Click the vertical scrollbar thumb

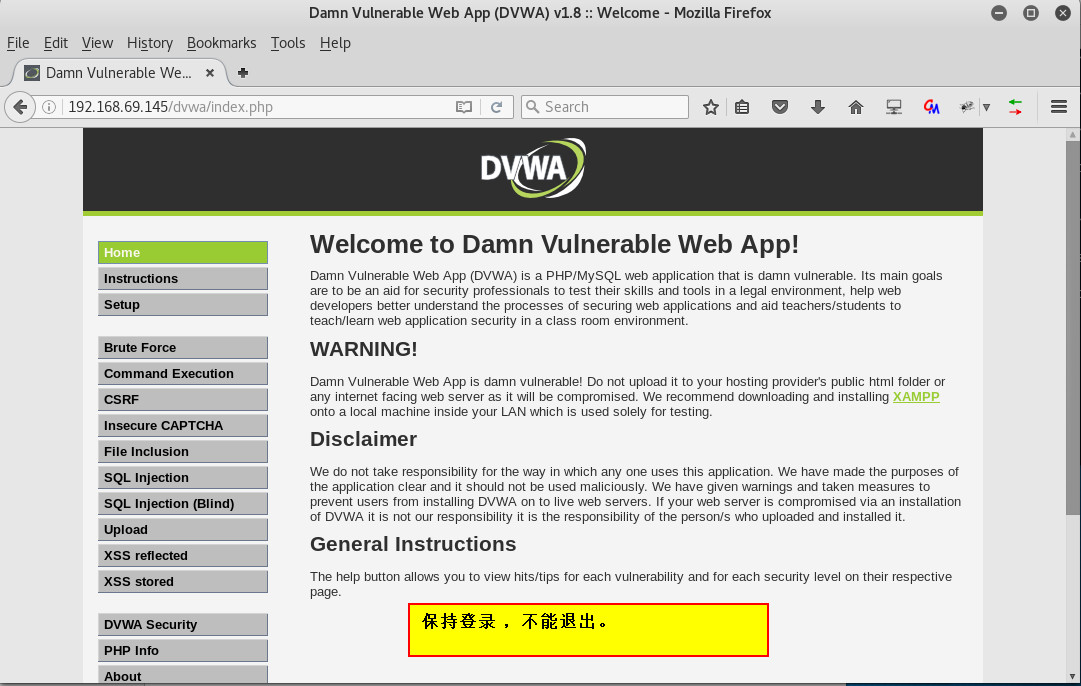point(1072,327)
